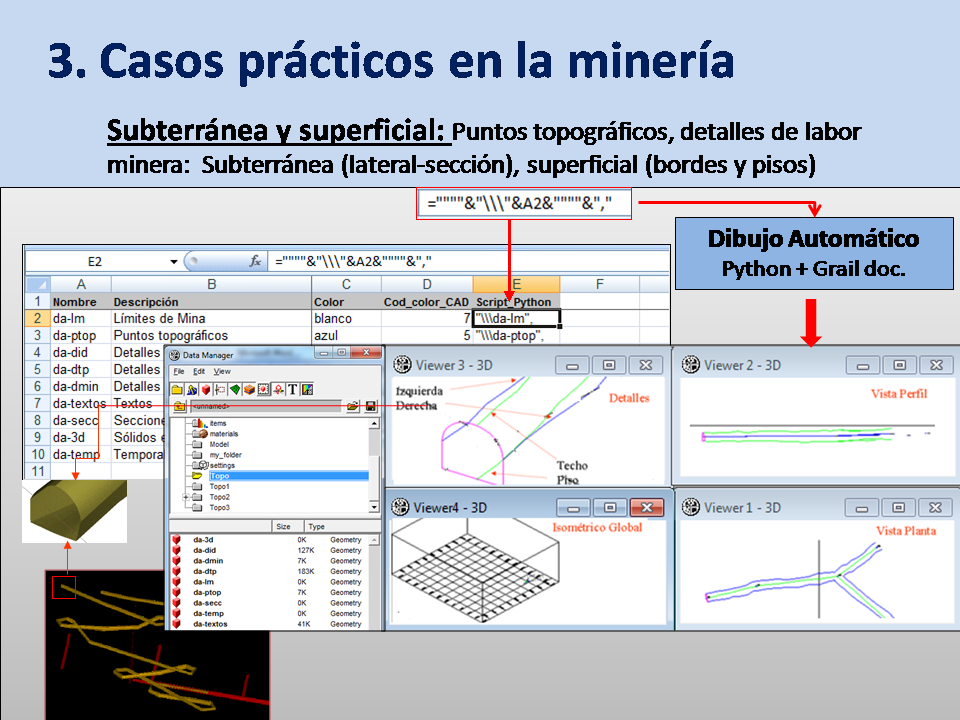Select the green surfaces icon in Data Manager toolbar
This screenshot has width=960, height=720.
[x=234, y=388]
